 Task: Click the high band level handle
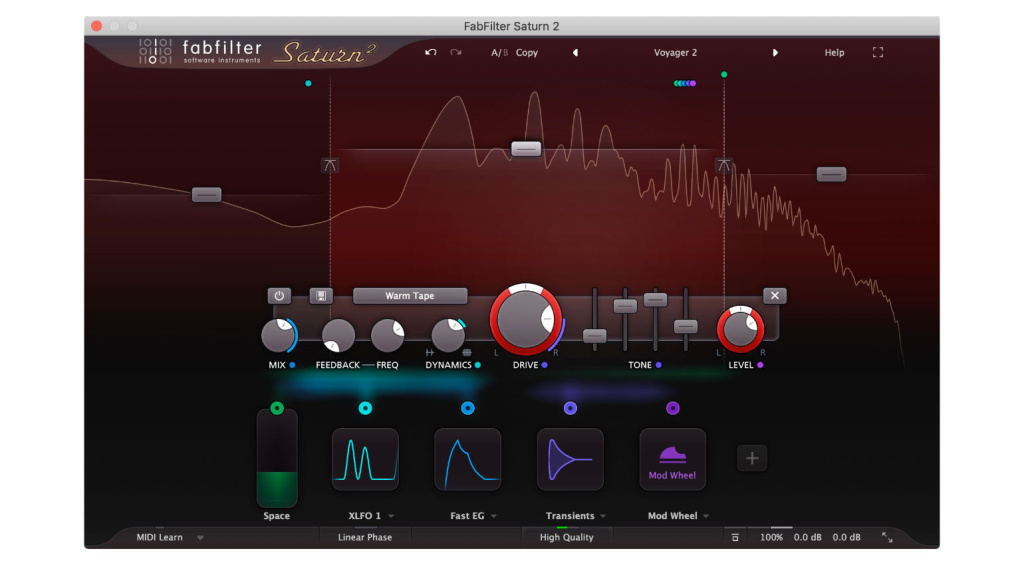coord(831,174)
